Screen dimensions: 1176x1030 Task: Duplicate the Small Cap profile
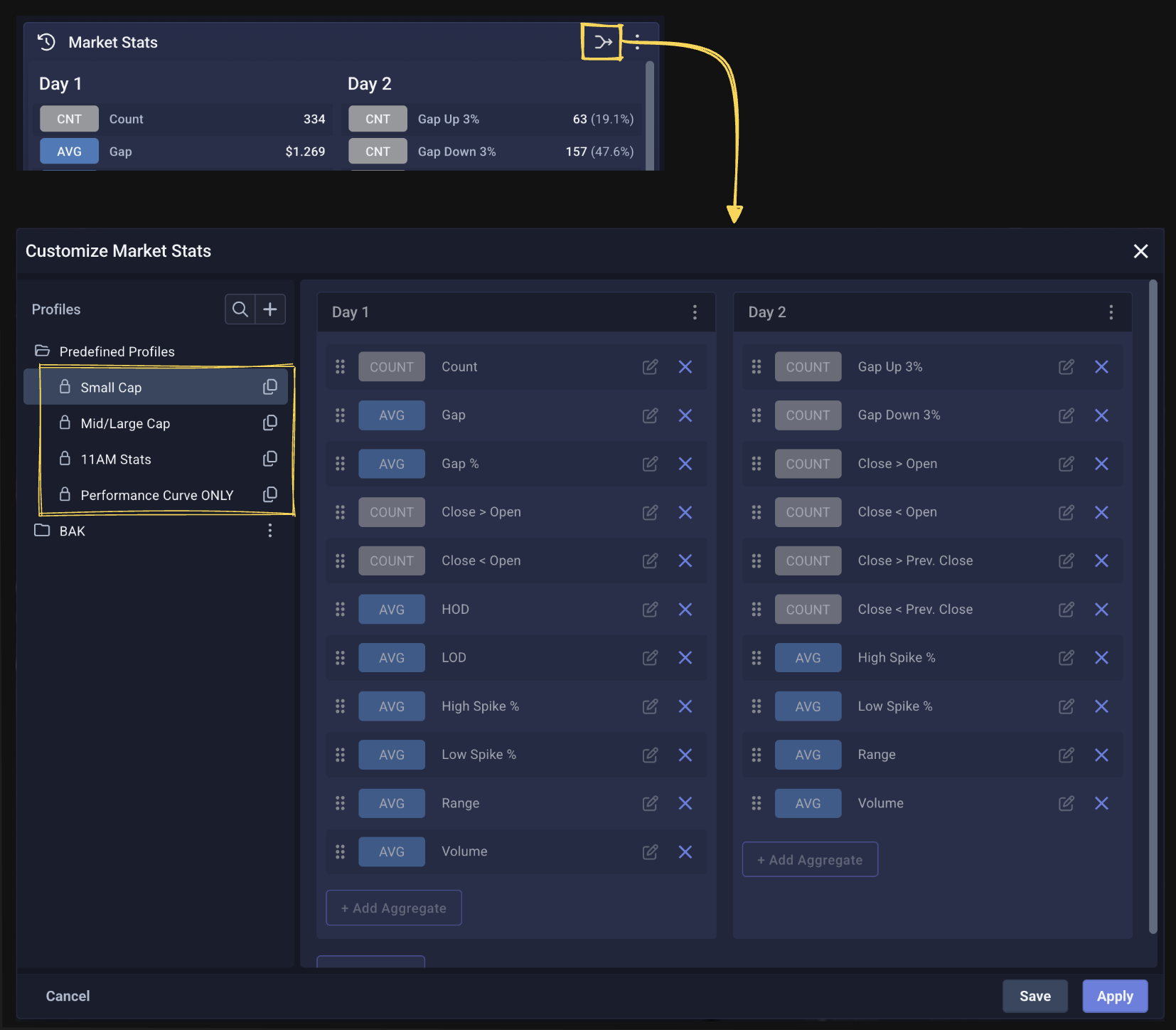pyautogui.click(x=270, y=387)
